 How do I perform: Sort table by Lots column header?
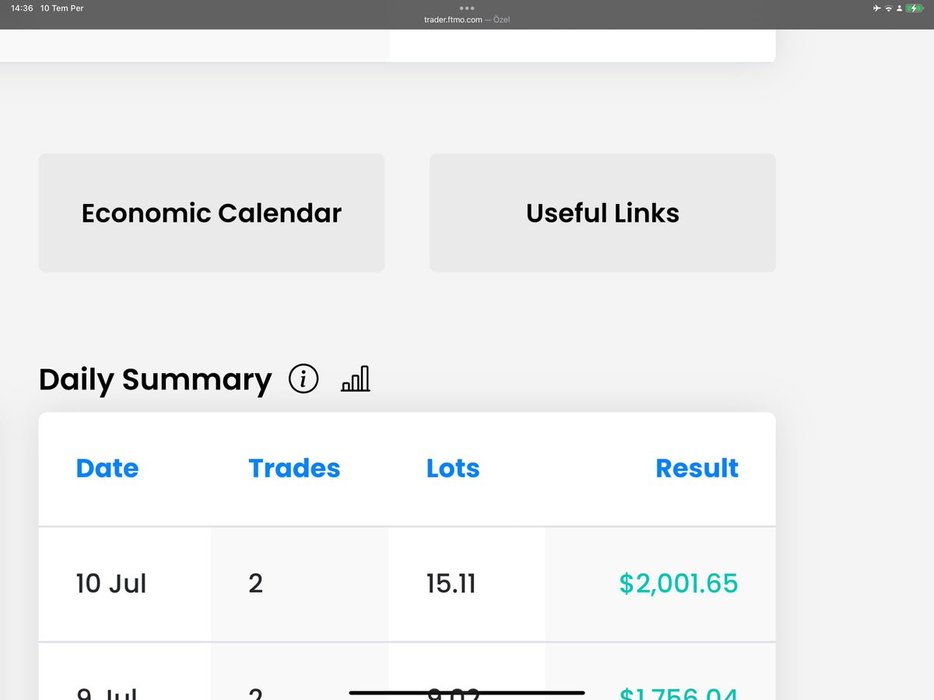(x=453, y=468)
